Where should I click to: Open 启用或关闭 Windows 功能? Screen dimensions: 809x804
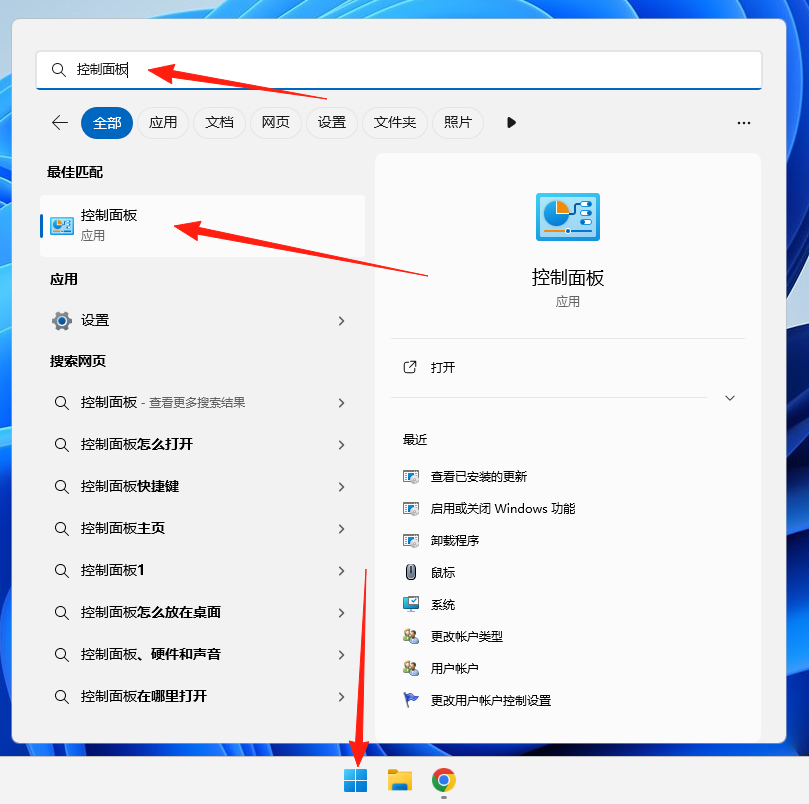point(488,508)
